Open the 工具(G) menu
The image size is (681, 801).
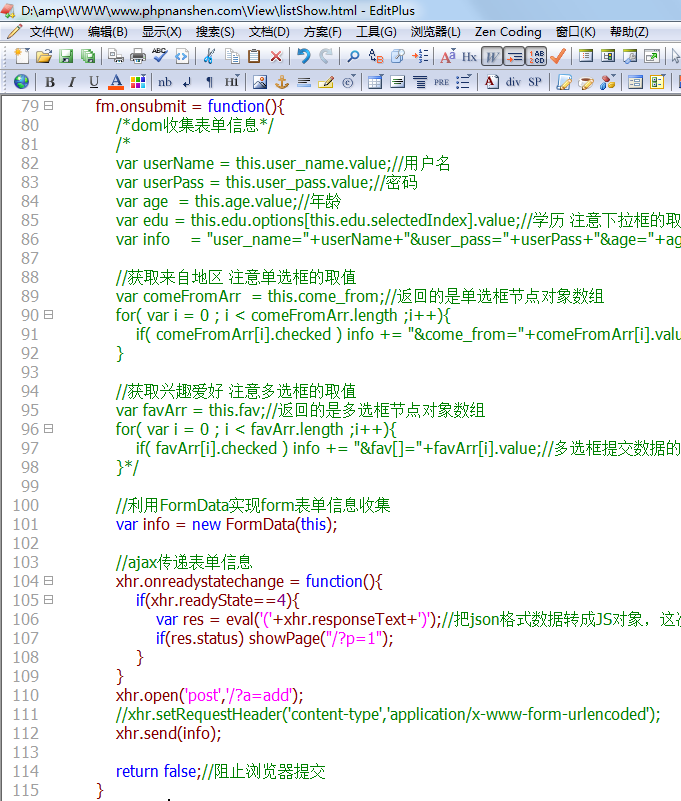tap(376, 32)
